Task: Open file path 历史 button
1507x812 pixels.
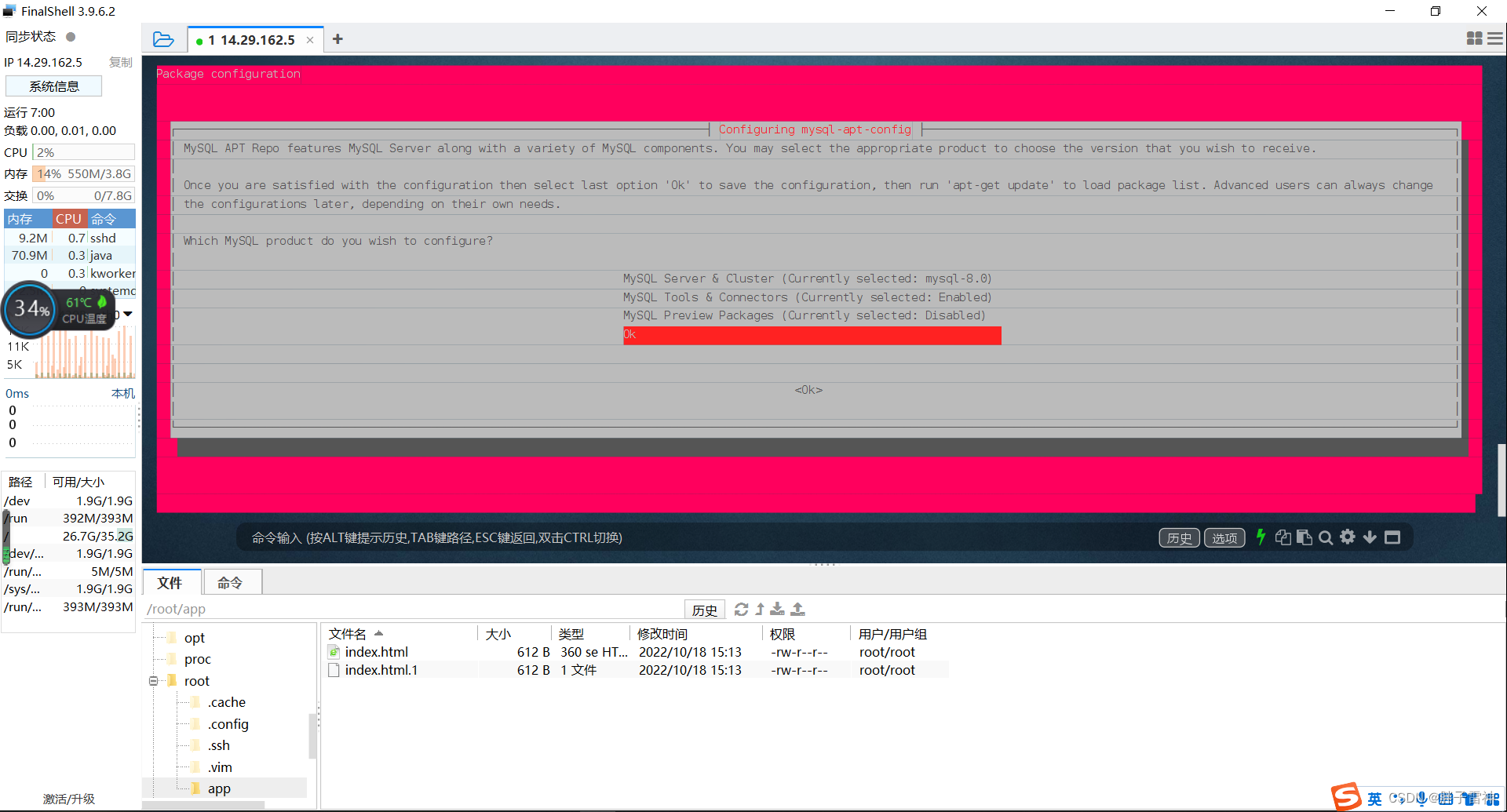Action: click(x=704, y=610)
